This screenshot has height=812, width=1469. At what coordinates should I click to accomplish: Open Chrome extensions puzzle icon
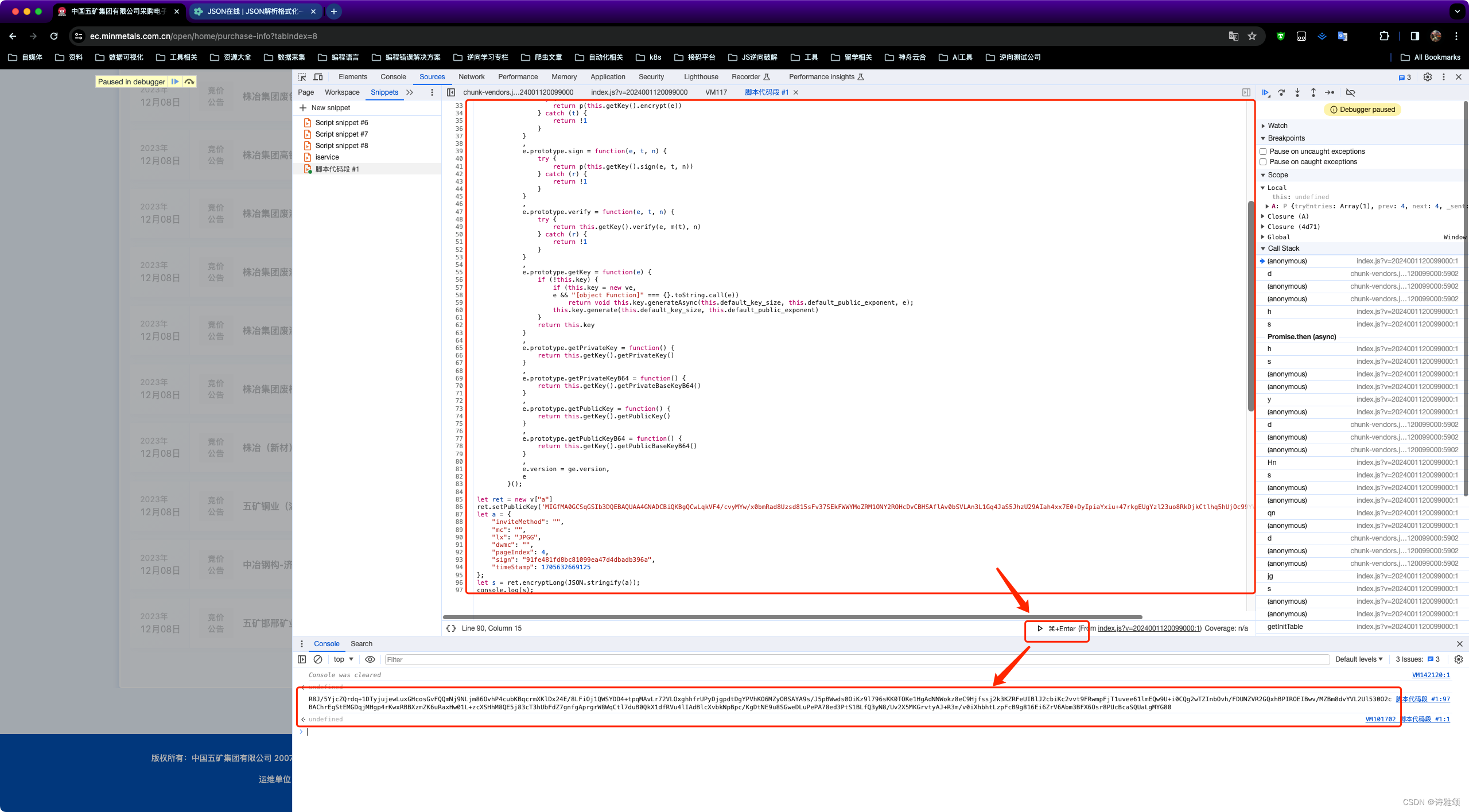[x=1385, y=36]
